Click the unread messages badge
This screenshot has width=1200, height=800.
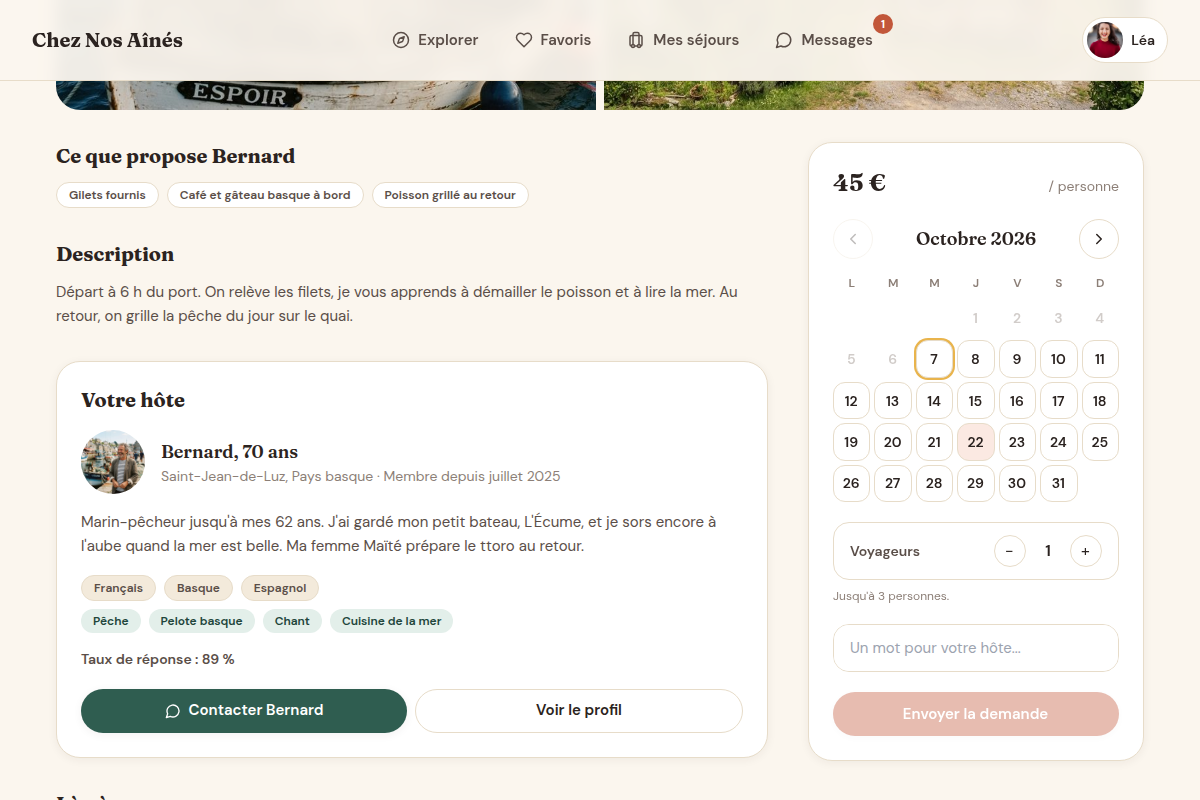tap(883, 23)
